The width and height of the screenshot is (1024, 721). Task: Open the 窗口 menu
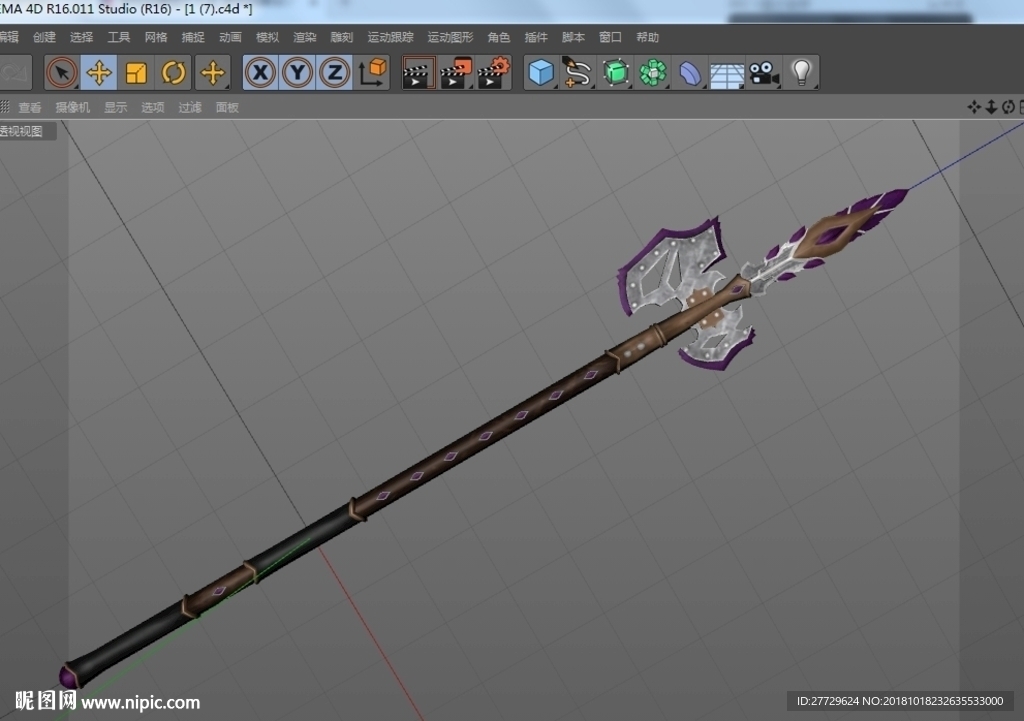(611, 37)
